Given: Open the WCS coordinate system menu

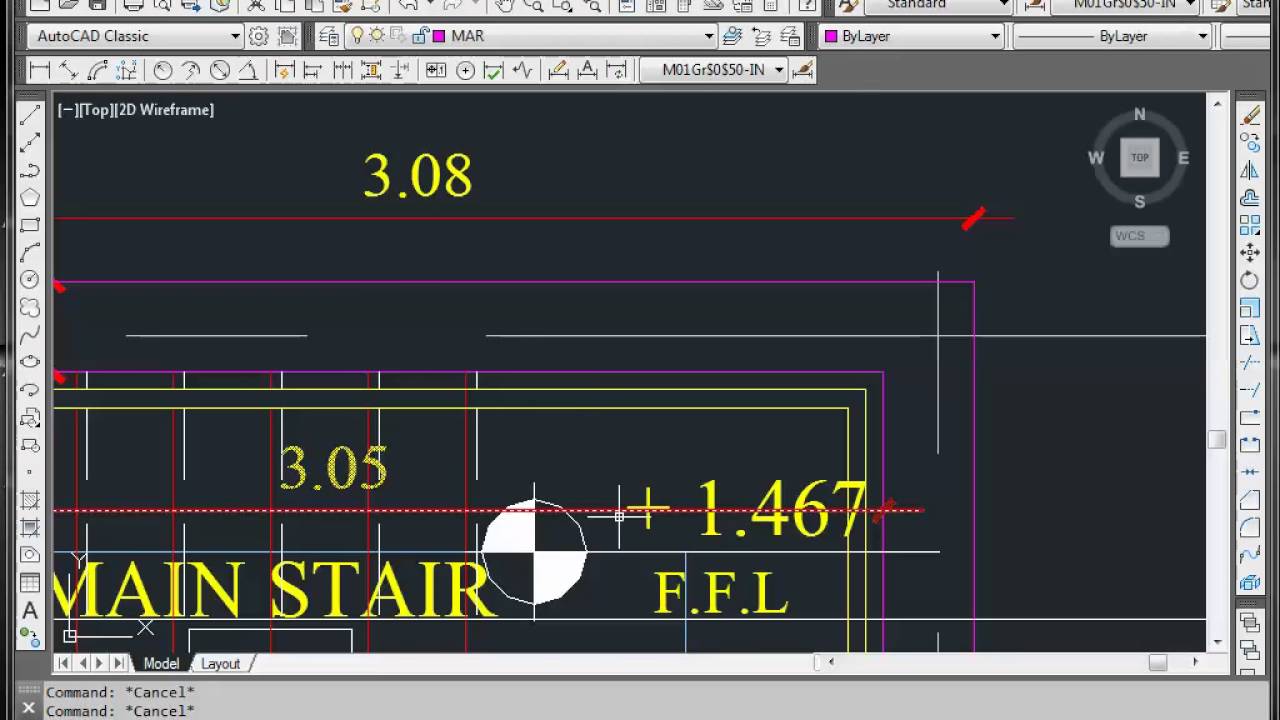Looking at the screenshot, I should [x=1139, y=236].
